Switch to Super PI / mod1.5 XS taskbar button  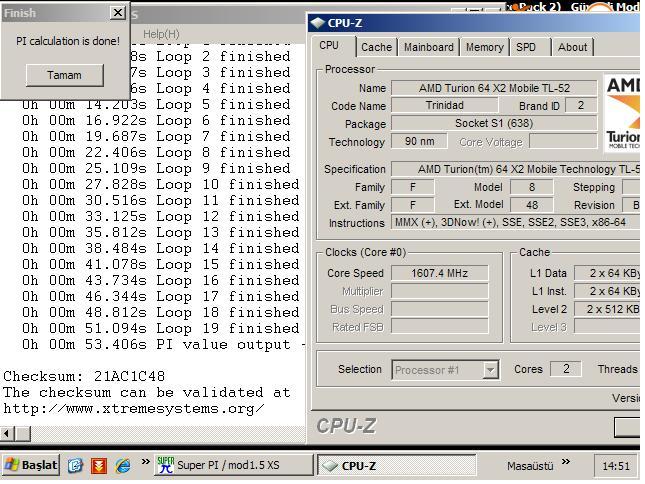pyautogui.click(x=233, y=465)
